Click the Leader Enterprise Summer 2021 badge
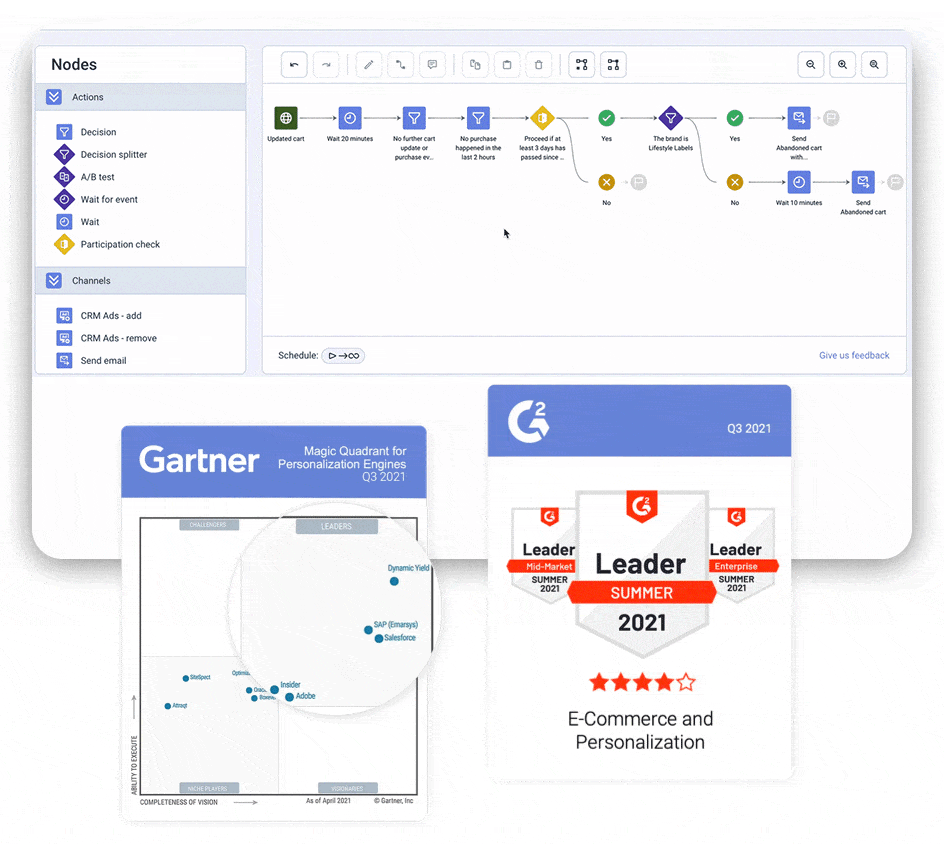Viewport: 944px width, 844px height. pos(742,554)
